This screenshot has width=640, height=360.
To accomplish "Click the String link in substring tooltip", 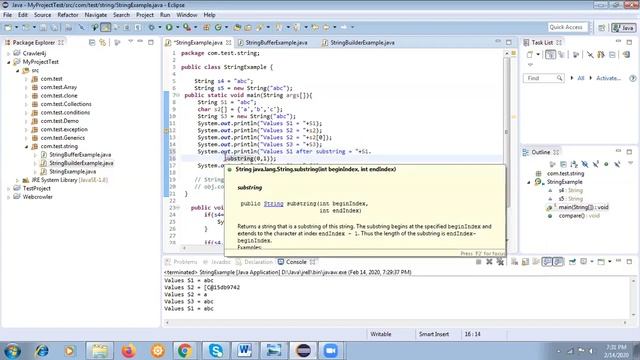I will tap(273, 204).
